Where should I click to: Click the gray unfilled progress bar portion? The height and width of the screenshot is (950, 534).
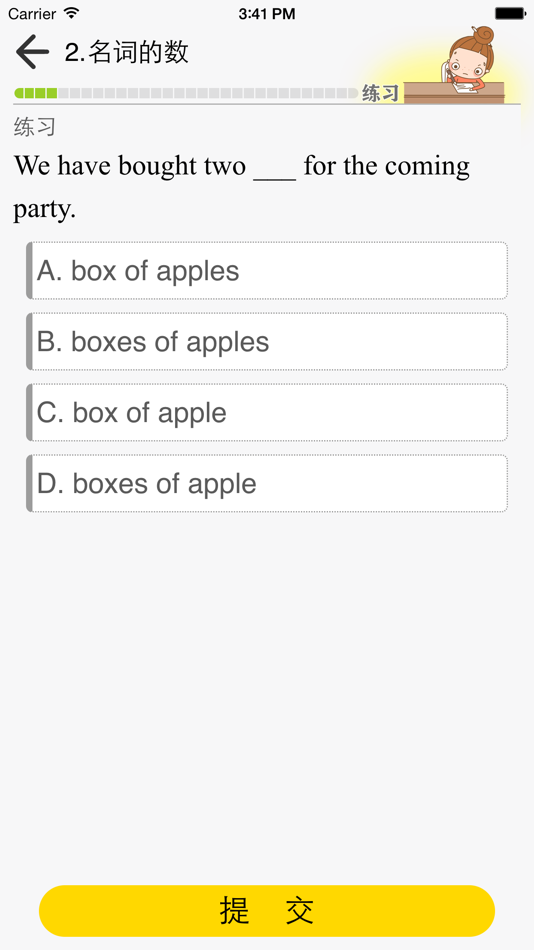tap(208, 93)
